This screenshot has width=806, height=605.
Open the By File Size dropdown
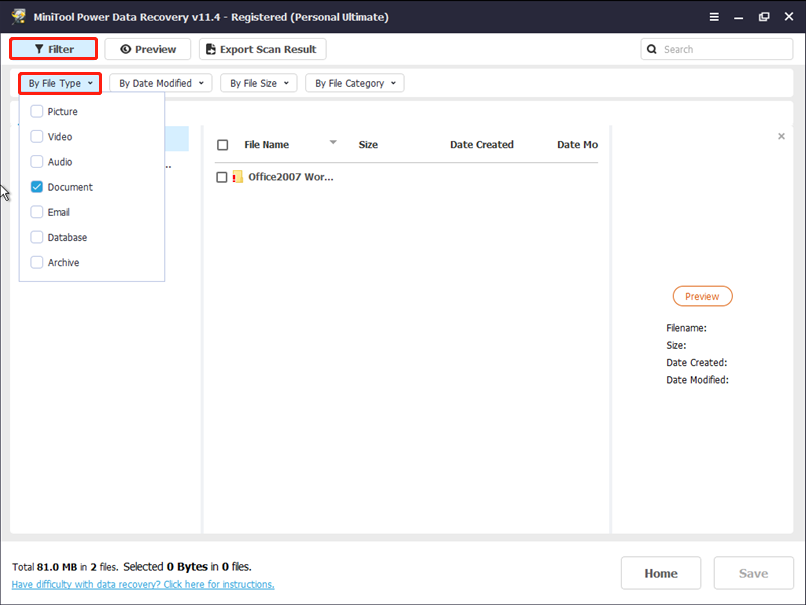259,84
